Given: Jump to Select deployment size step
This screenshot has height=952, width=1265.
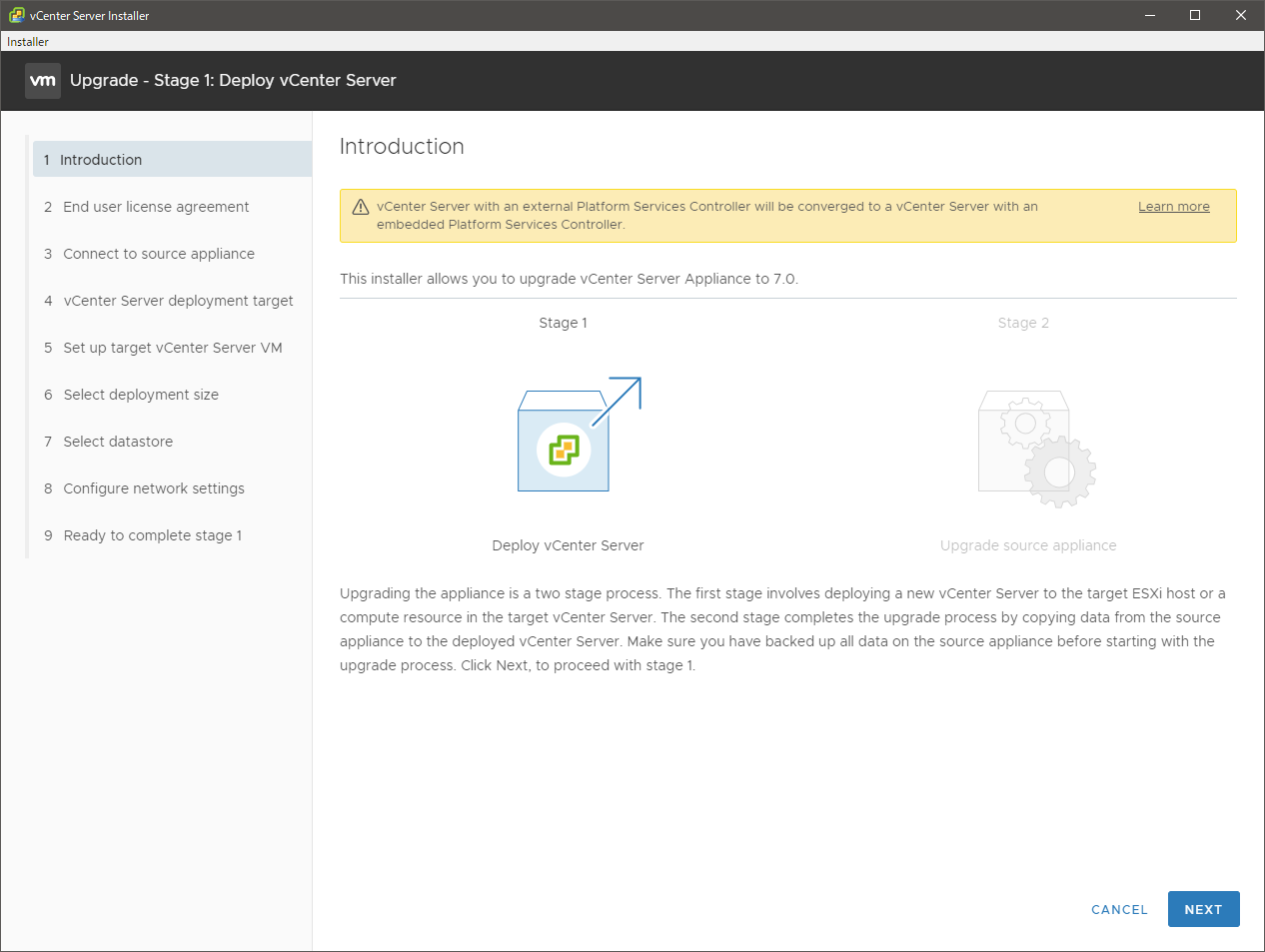Looking at the screenshot, I should coord(141,395).
